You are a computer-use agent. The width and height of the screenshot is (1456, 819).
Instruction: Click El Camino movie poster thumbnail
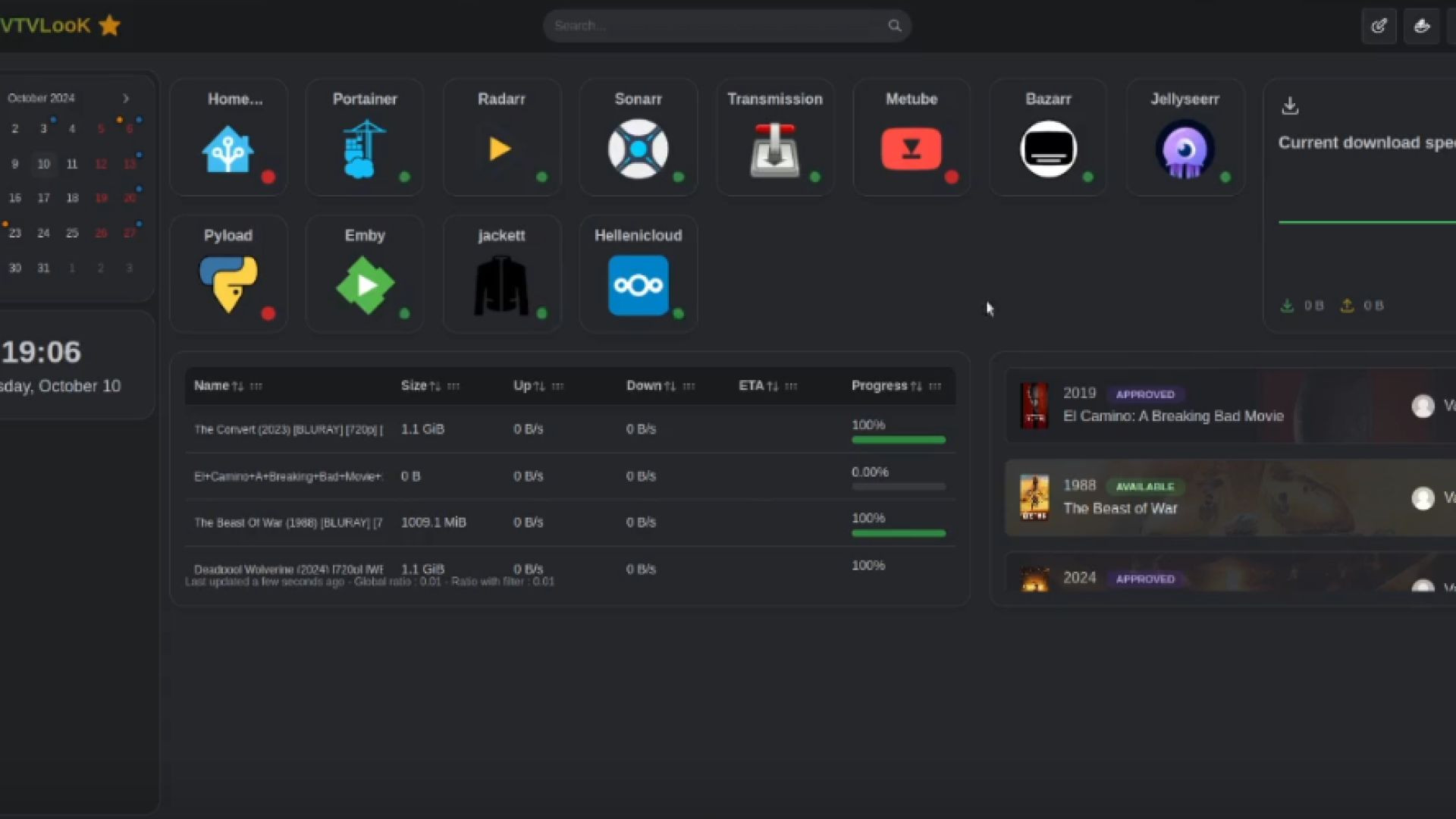coord(1034,406)
